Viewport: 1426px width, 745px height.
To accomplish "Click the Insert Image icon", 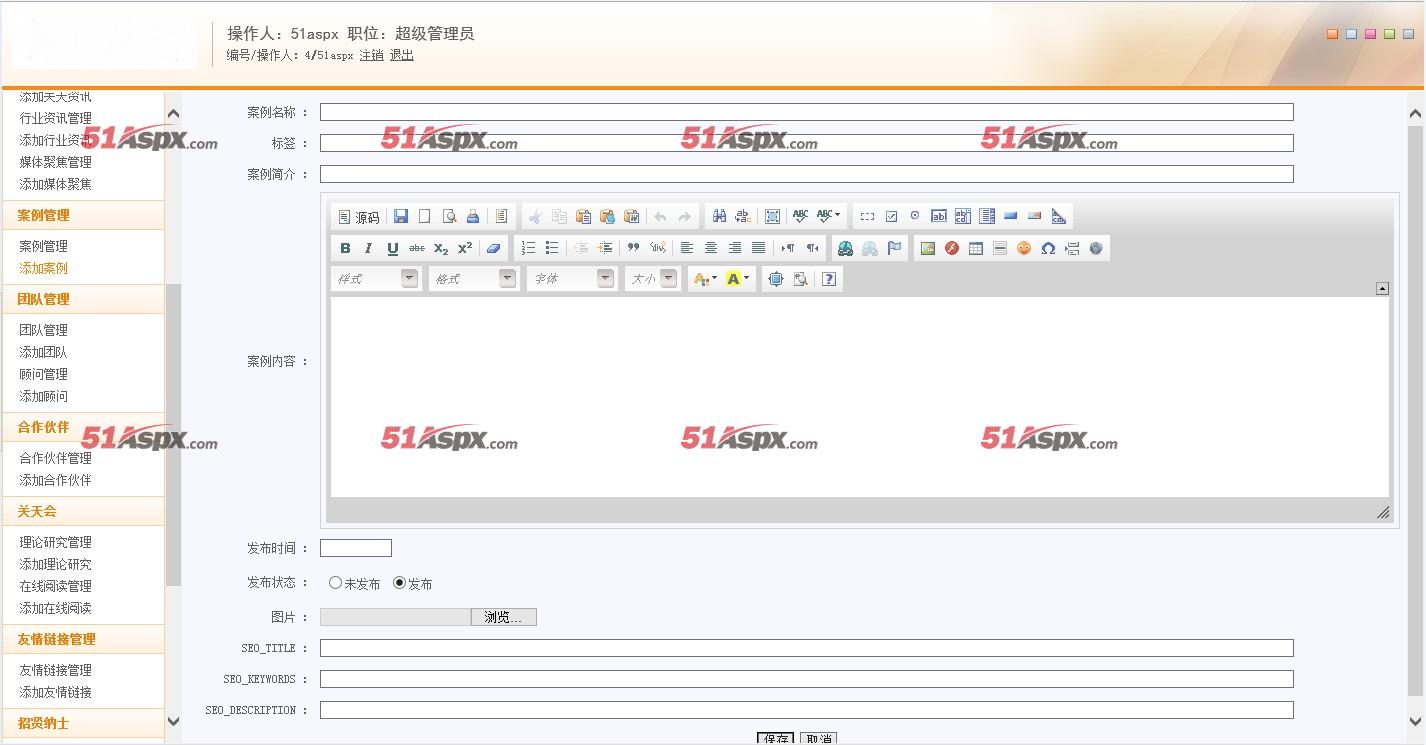I will pyautogui.click(x=927, y=248).
